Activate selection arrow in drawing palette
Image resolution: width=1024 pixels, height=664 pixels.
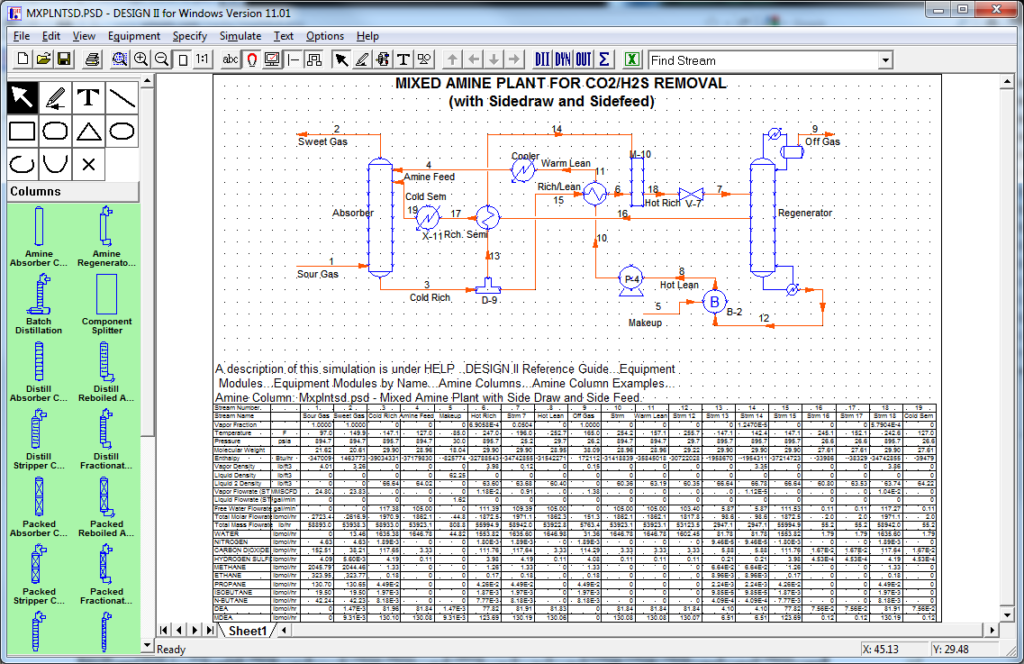point(22,98)
